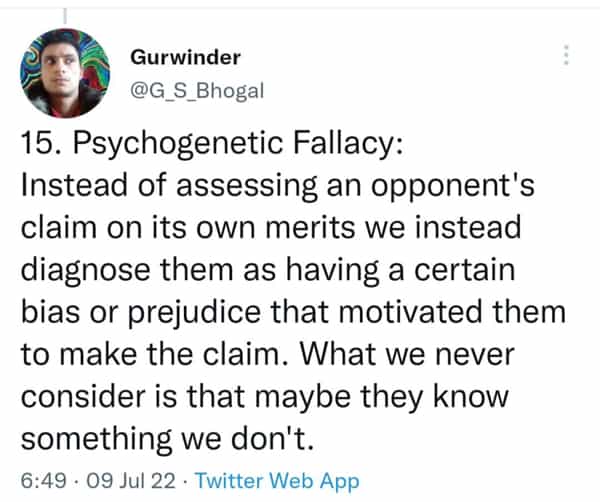The height and width of the screenshot is (502, 600).
Task: Open Gurwinder's profile picture
Action: [65, 72]
